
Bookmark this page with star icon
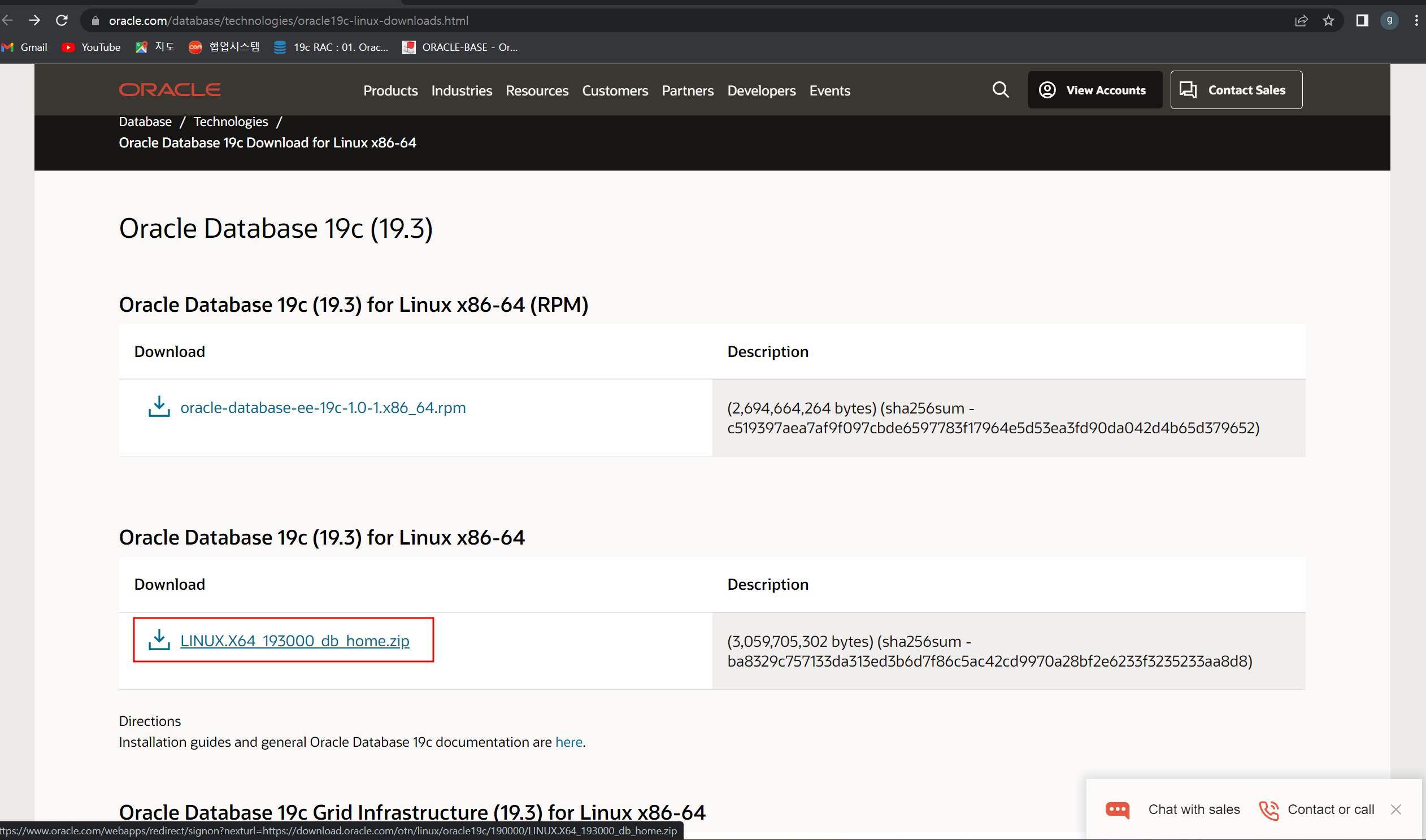pos(1328,21)
